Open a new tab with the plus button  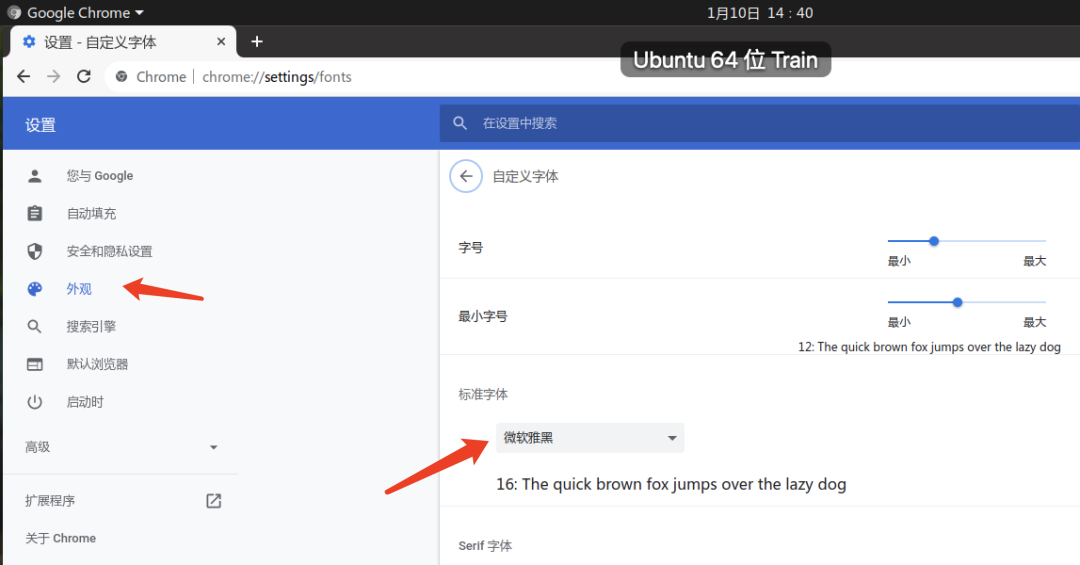(x=257, y=42)
